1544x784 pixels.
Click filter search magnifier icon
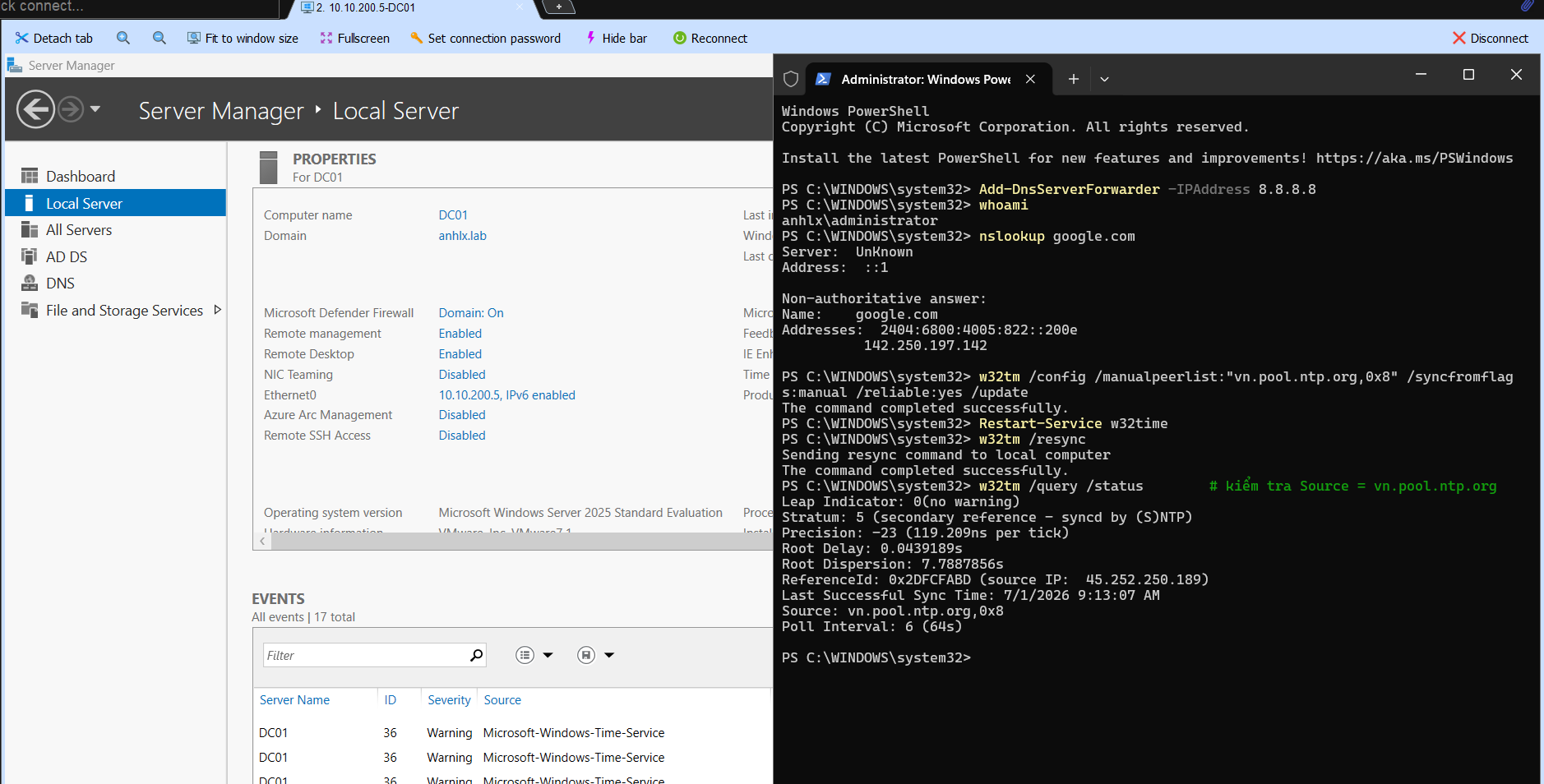476,655
